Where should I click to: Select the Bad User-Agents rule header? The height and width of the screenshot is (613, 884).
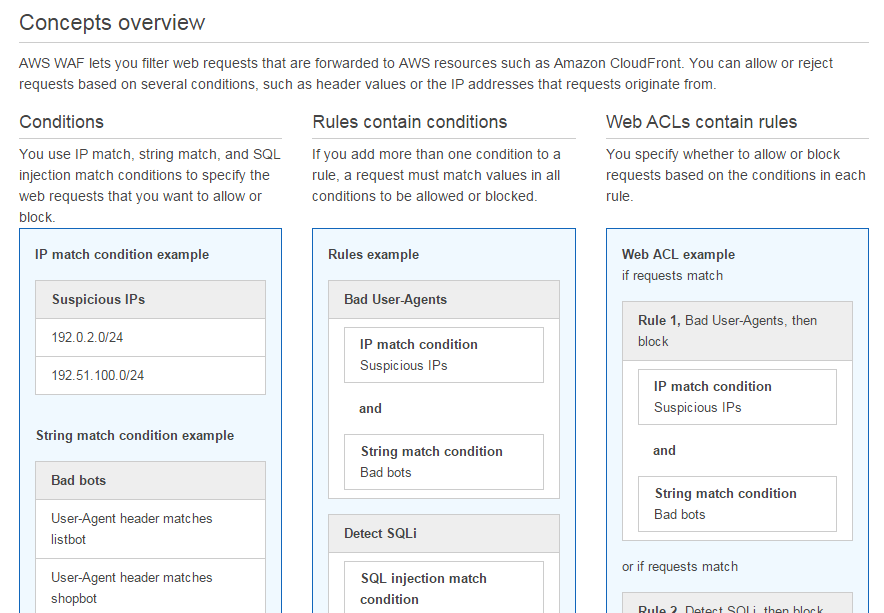click(444, 299)
